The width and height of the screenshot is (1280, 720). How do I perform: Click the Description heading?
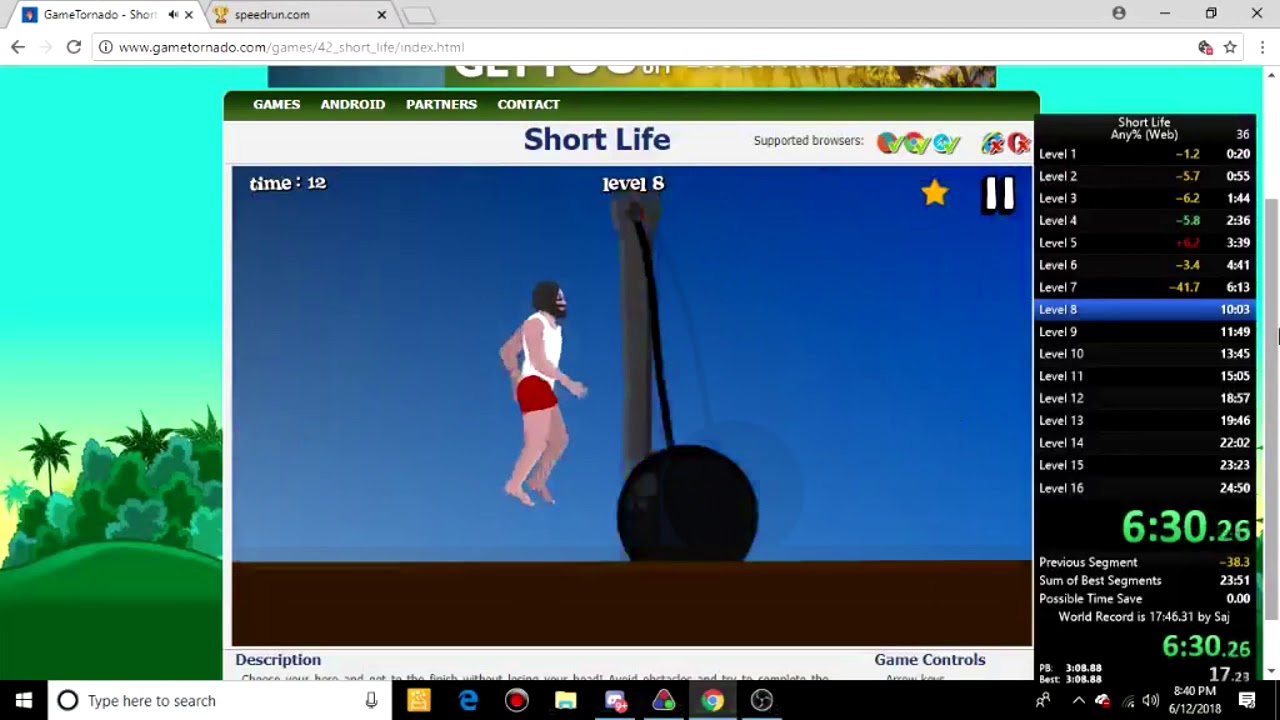[x=278, y=659]
